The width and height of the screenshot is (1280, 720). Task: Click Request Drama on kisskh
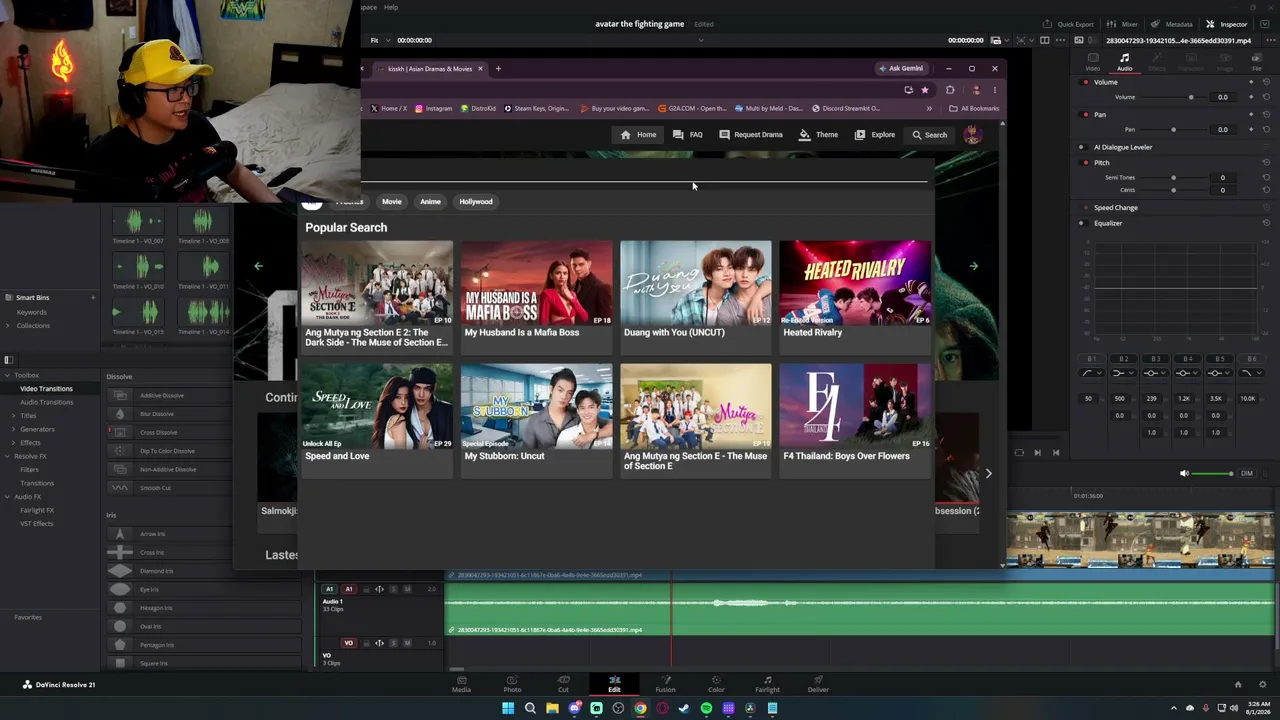(751, 135)
